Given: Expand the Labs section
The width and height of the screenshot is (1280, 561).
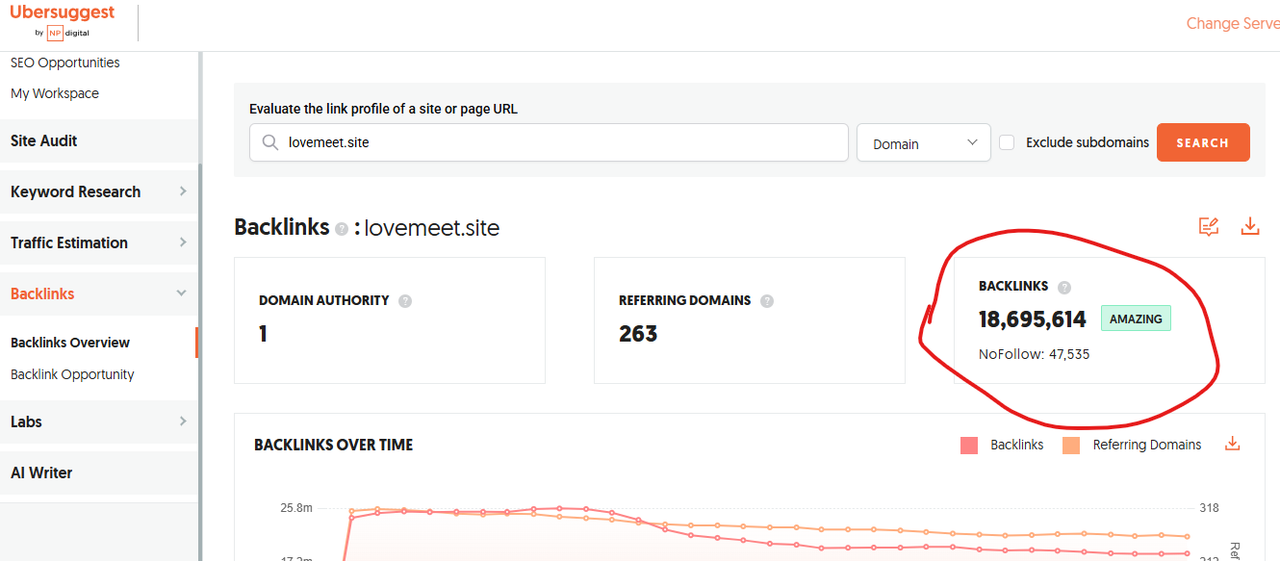Looking at the screenshot, I should coord(99,422).
